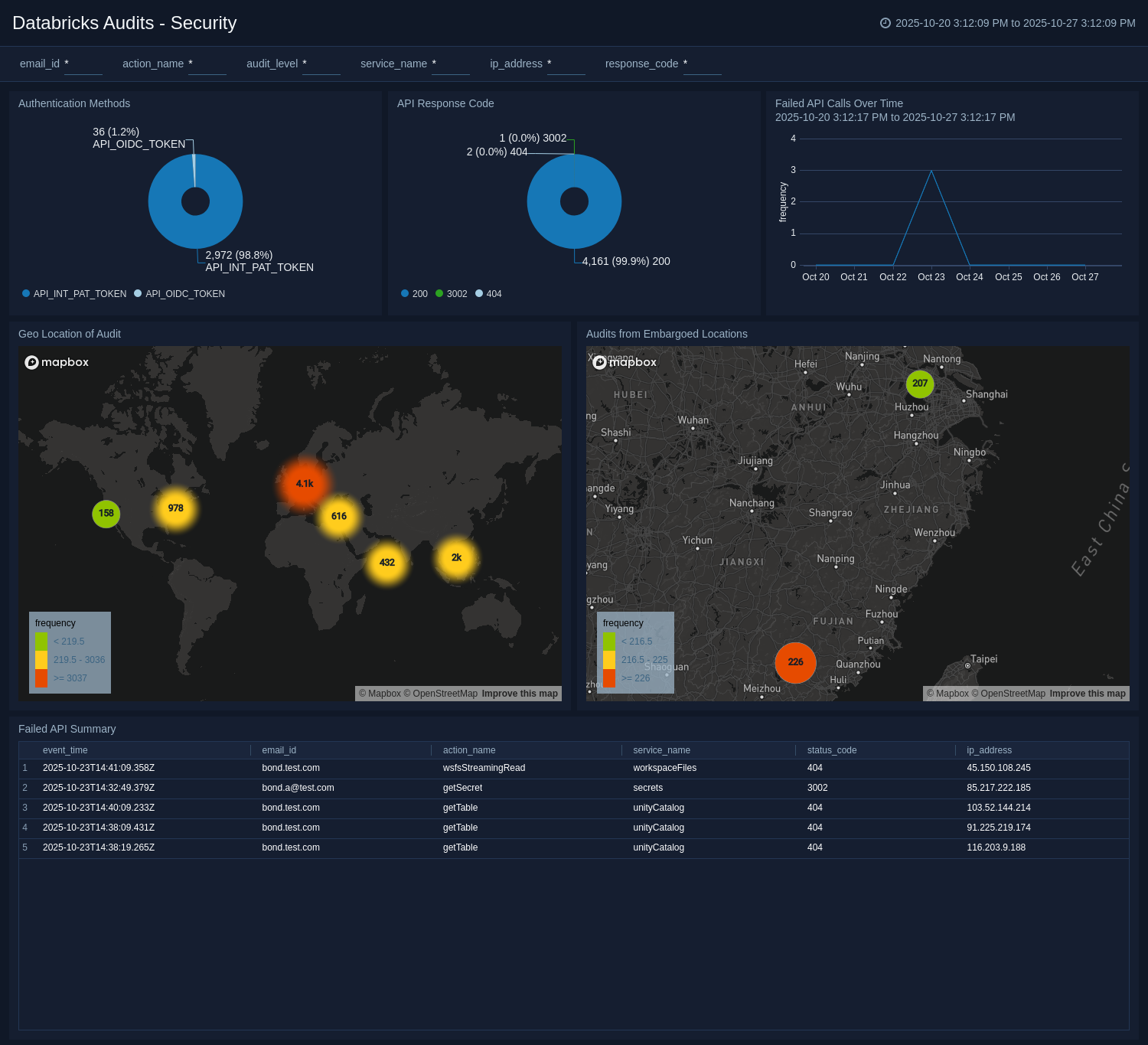Click Improve this map on the Geo Location map
Viewport: 1148px width, 1045px height.
pos(520,693)
